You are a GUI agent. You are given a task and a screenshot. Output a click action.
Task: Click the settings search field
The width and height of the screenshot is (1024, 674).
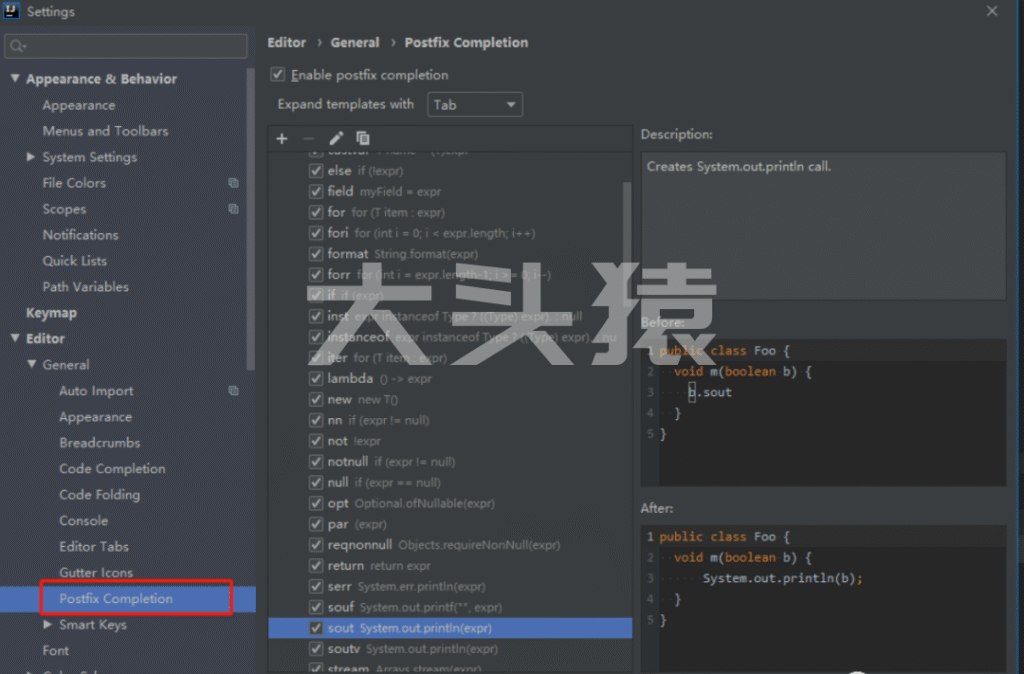point(126,46)
